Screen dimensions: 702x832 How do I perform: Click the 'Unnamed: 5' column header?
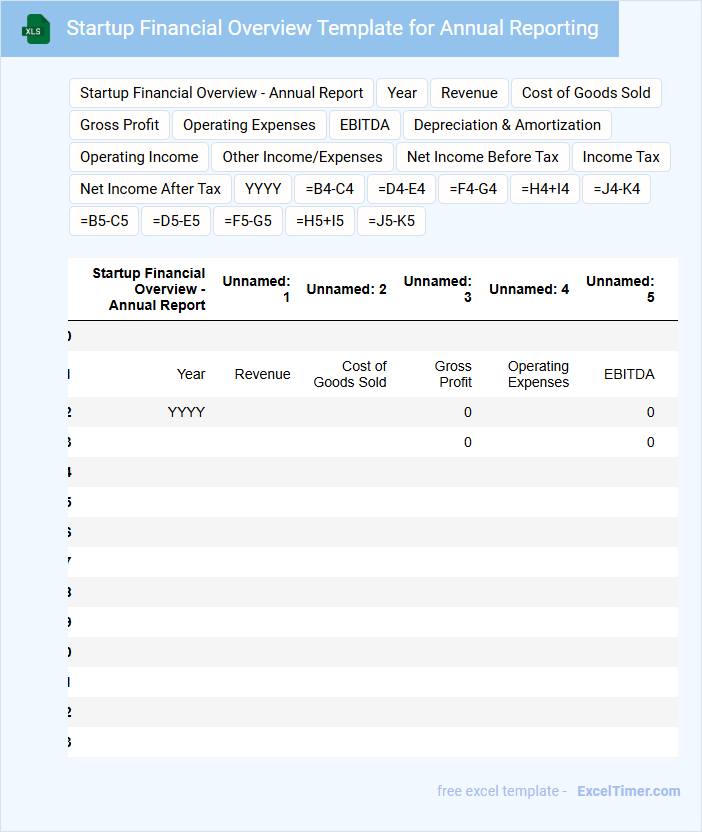(x=620, y=289)
